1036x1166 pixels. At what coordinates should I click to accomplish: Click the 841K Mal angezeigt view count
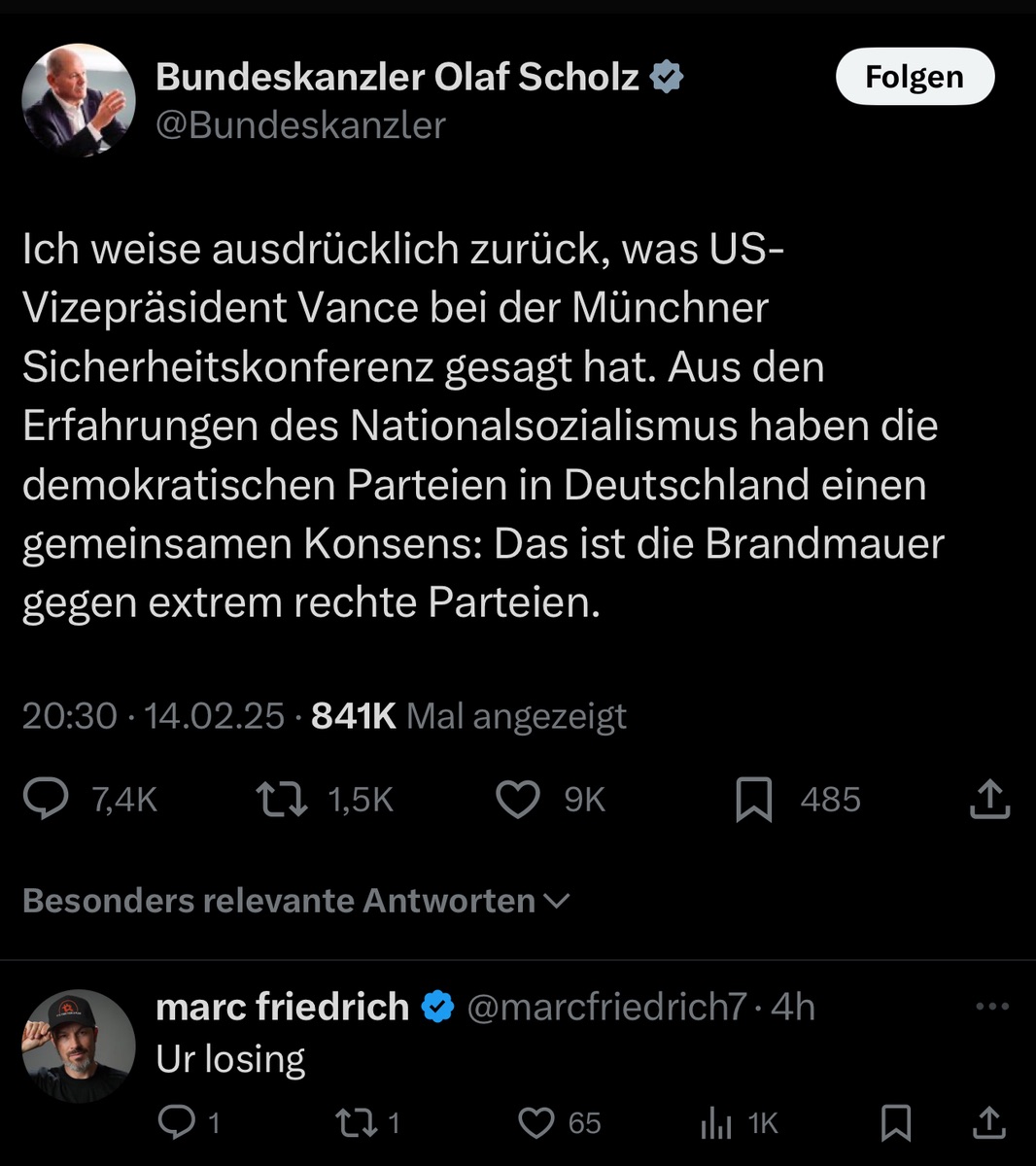(468, 716)
